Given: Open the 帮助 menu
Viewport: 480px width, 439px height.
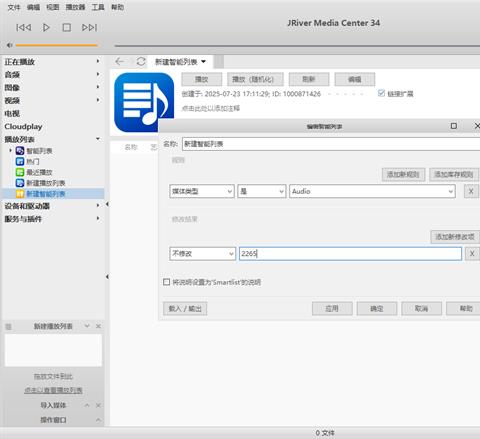Looking at the screenshot, I should (x=117, y=7).
